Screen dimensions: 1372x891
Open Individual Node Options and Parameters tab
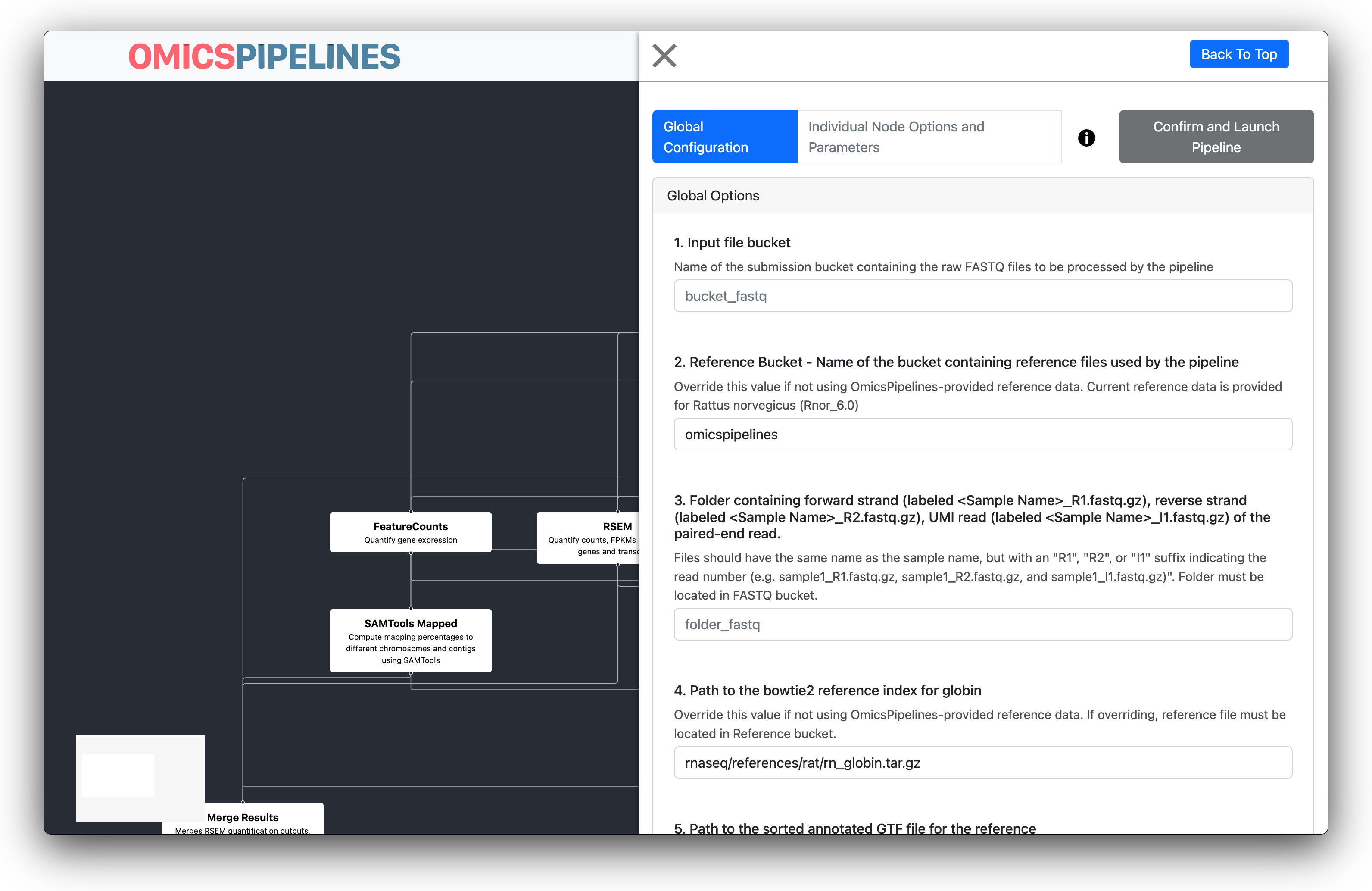pos(929,137)
